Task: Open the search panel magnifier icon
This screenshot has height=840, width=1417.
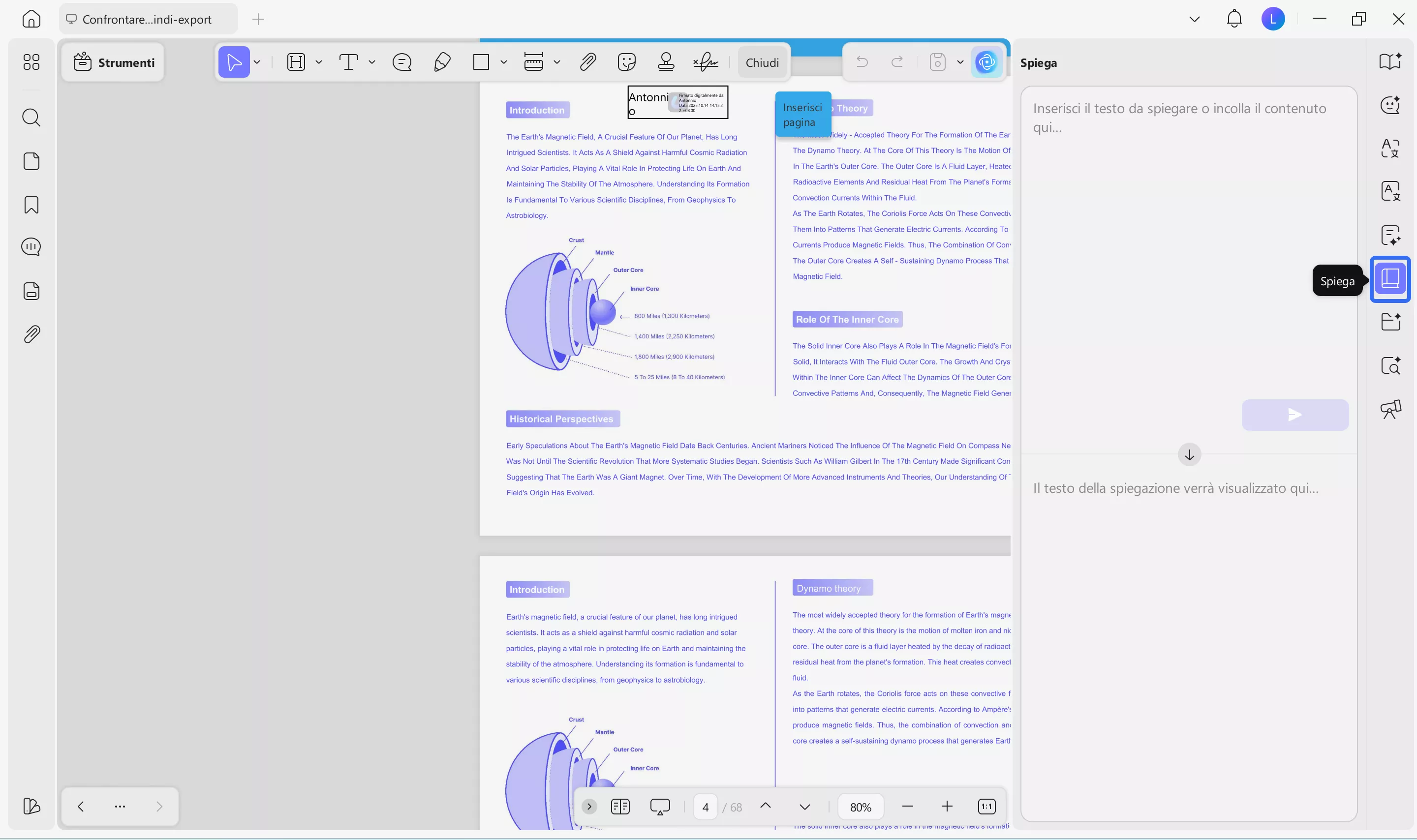Action: coord(31,118)
